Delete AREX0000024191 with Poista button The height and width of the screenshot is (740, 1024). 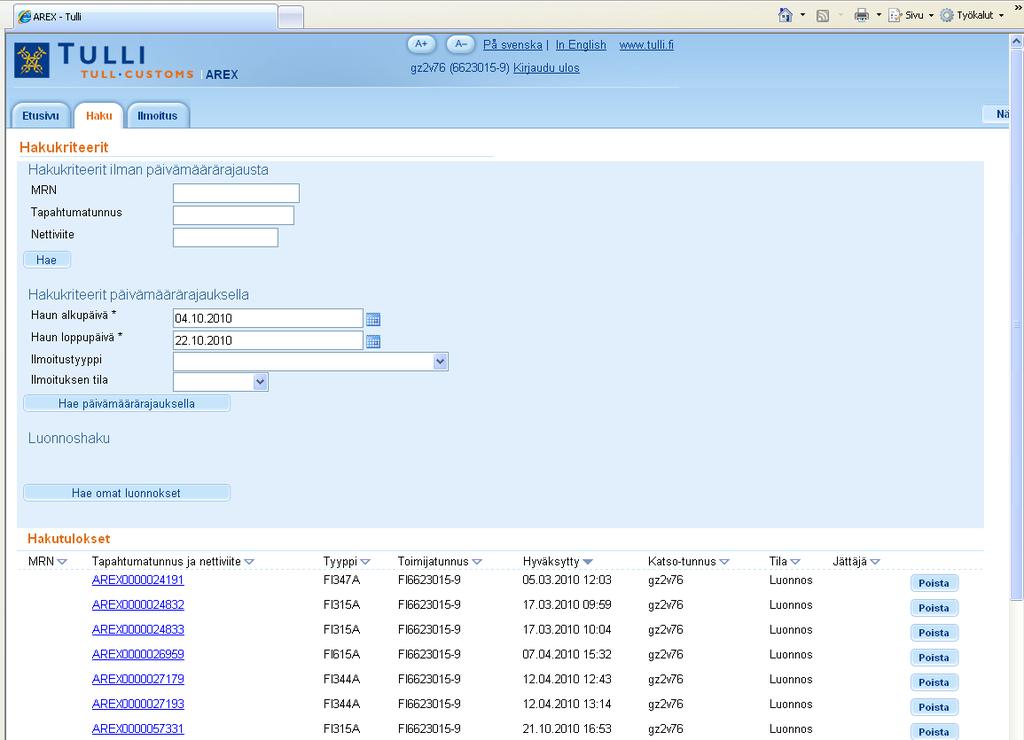coord(934,583)
